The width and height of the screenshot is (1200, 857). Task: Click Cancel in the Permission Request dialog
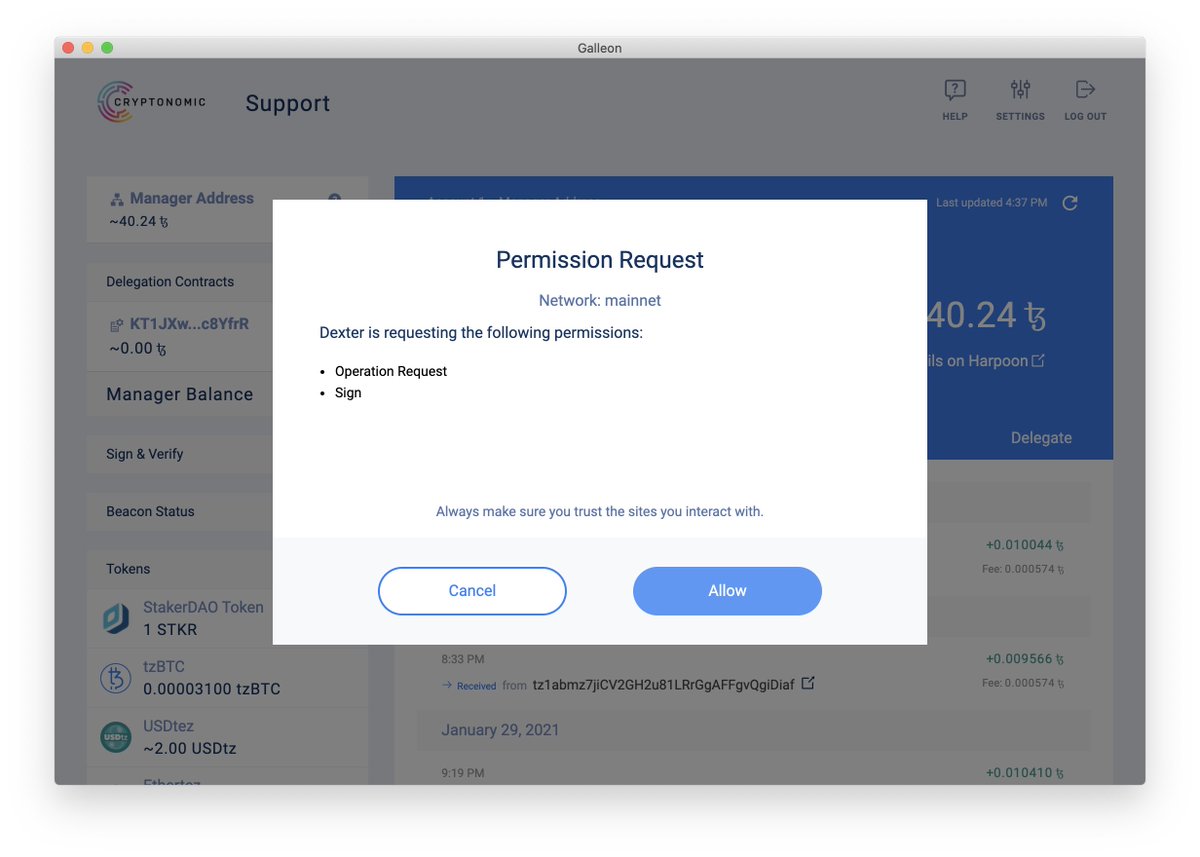tap(472, 591)
